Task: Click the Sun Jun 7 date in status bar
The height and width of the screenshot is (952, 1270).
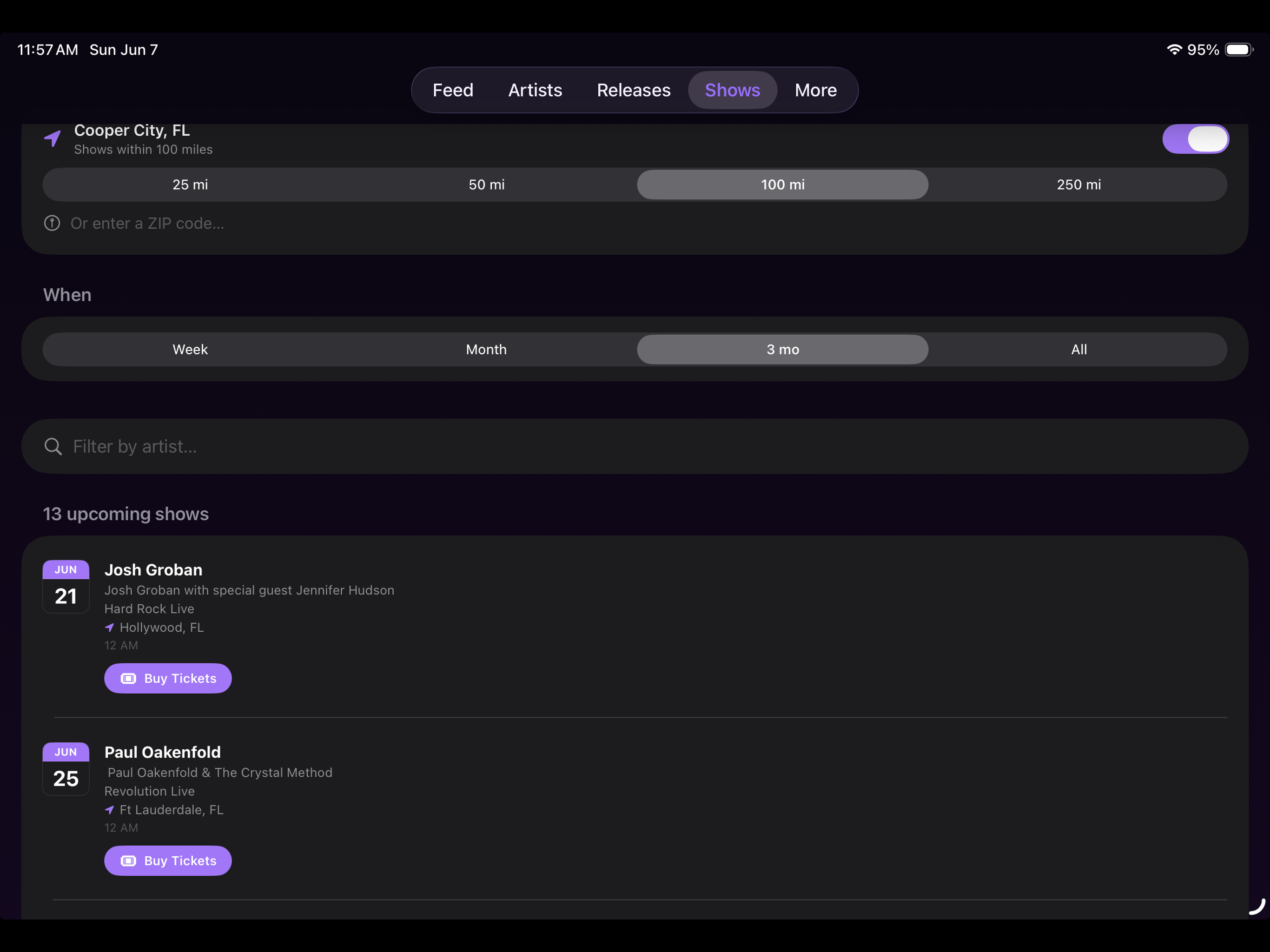Action: click(x=124, y=50)
